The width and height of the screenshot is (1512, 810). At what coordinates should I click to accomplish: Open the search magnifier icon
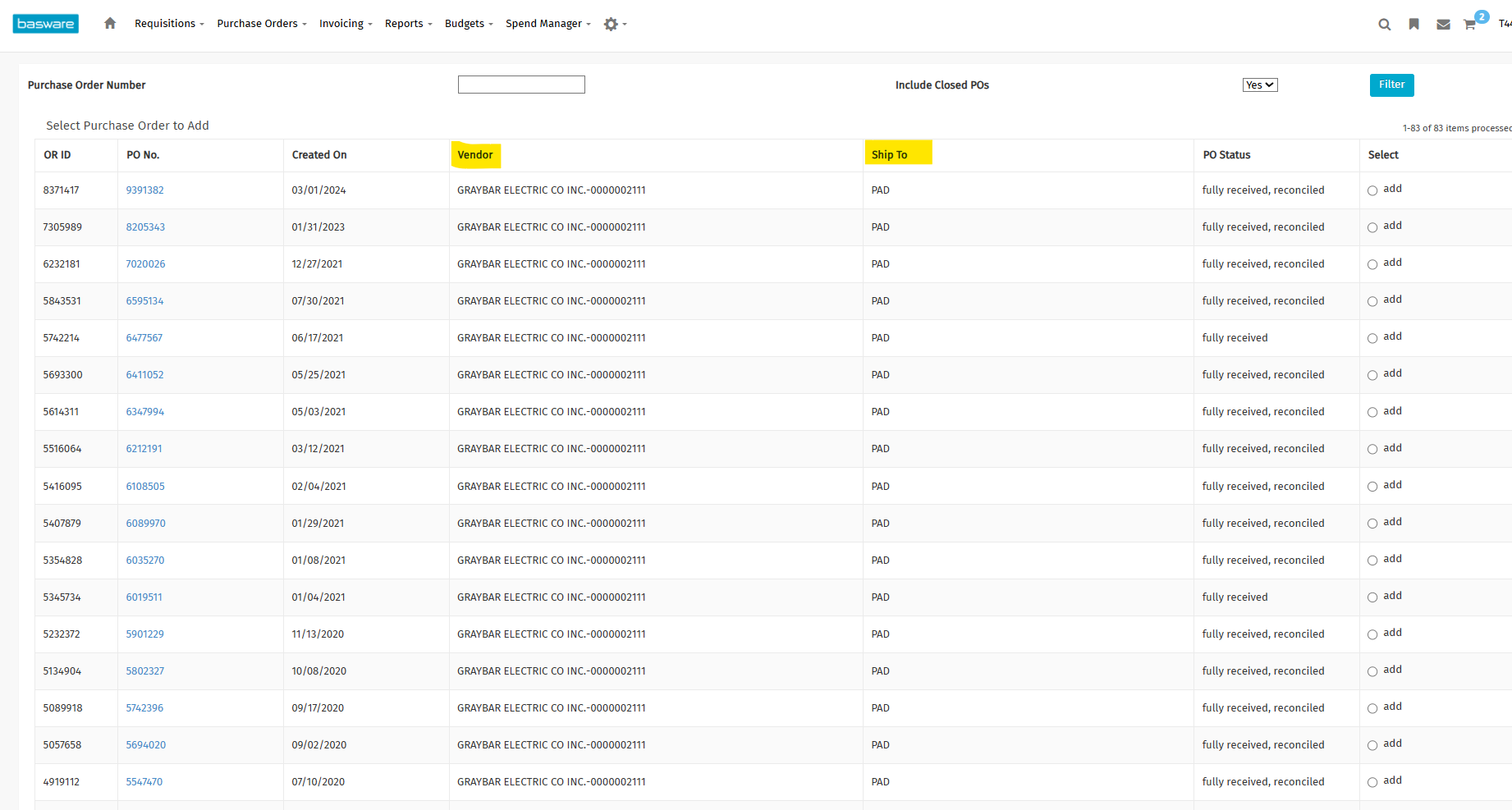point(1385,25)
